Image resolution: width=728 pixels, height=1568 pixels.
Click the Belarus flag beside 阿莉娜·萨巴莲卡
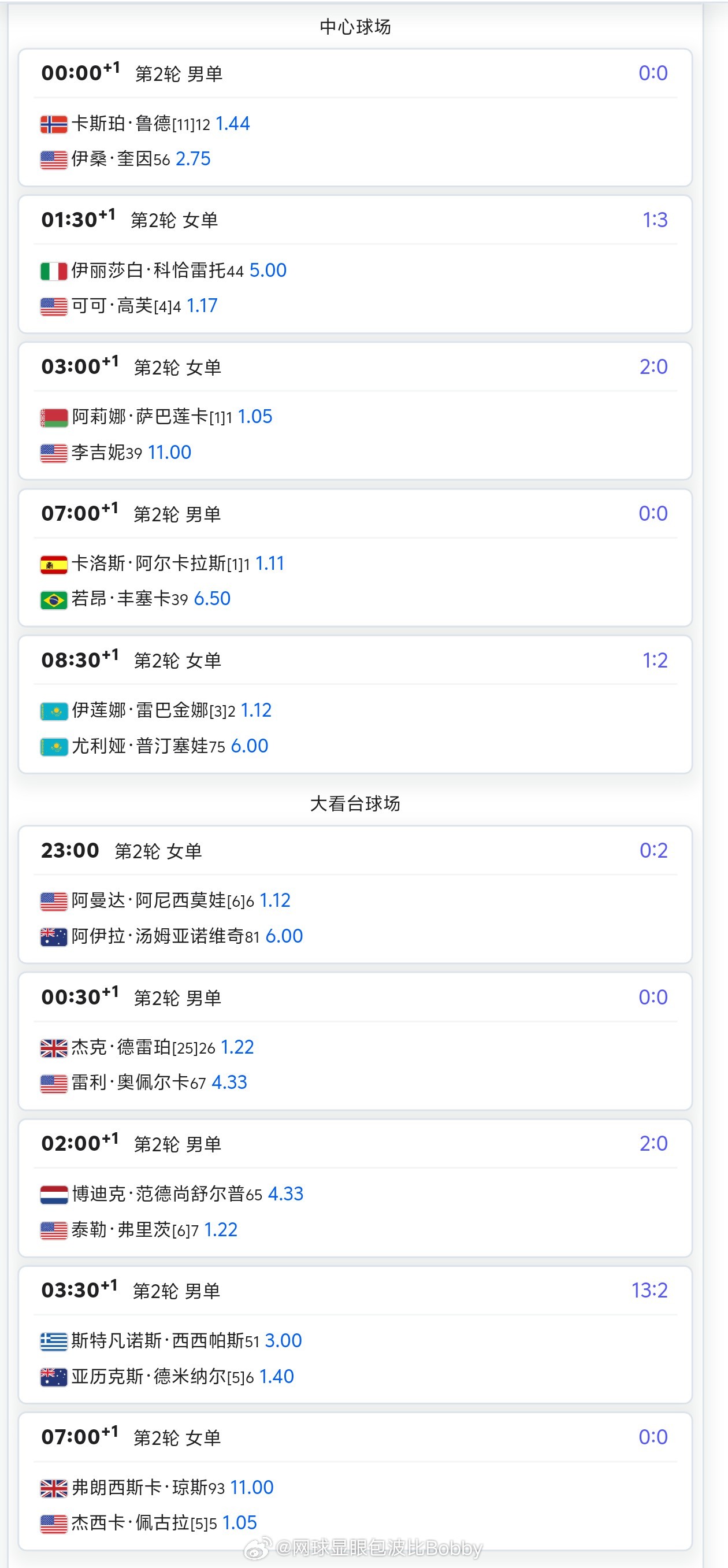(x=54, y=417)
